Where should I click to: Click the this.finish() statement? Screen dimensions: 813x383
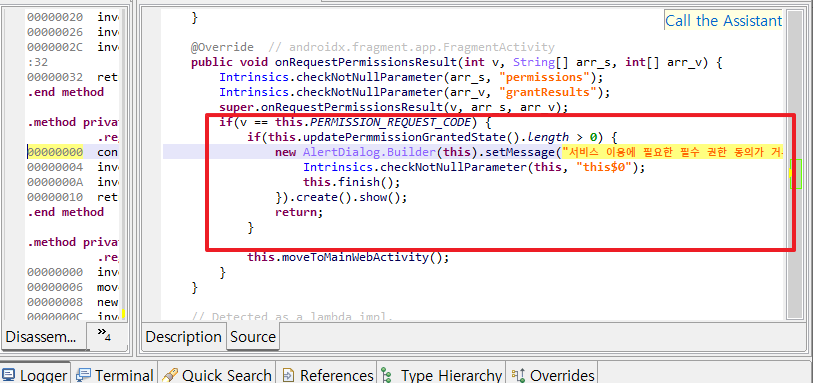352,183
